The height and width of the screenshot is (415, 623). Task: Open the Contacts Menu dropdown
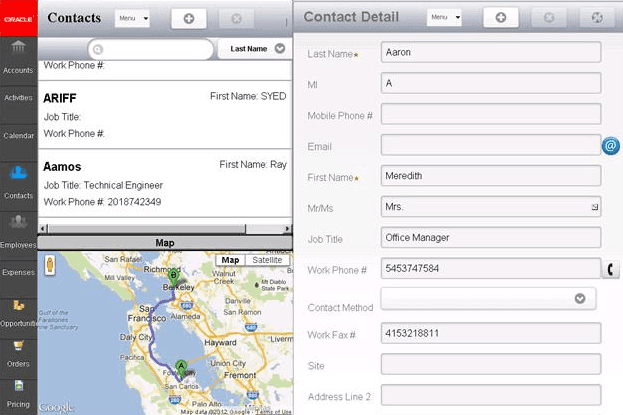[132, 18]
